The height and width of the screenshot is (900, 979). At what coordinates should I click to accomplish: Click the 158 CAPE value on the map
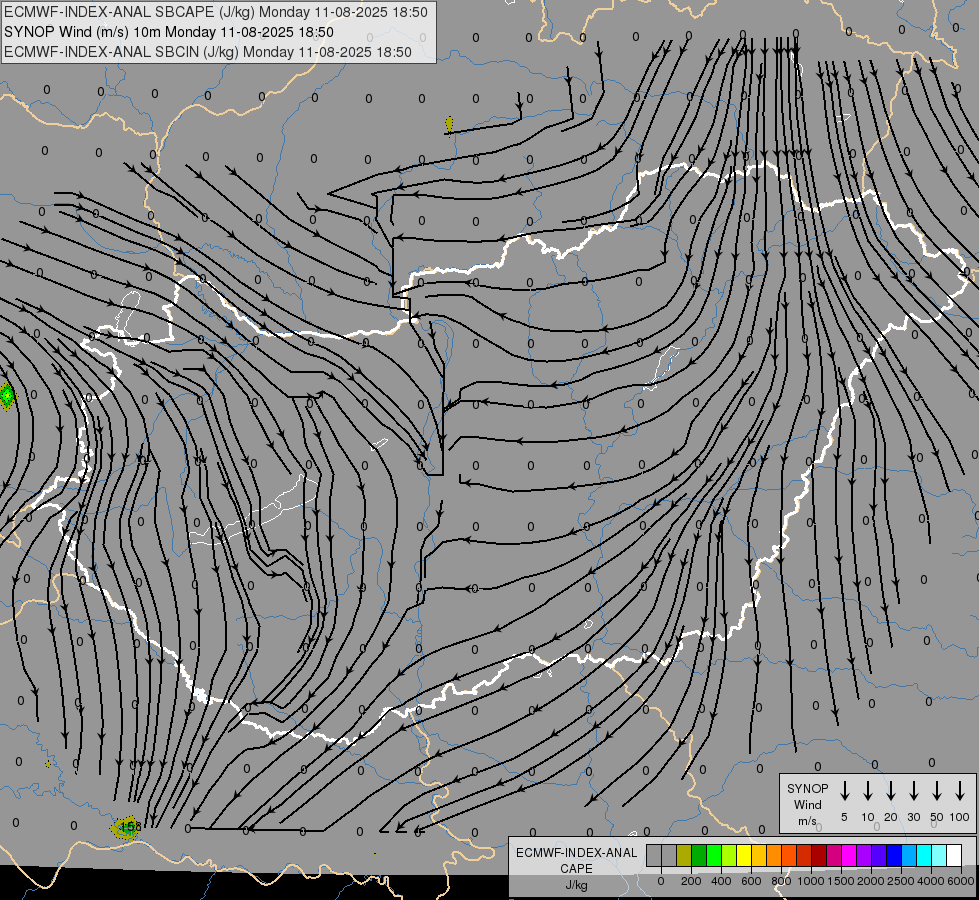[x=130, y=827]
